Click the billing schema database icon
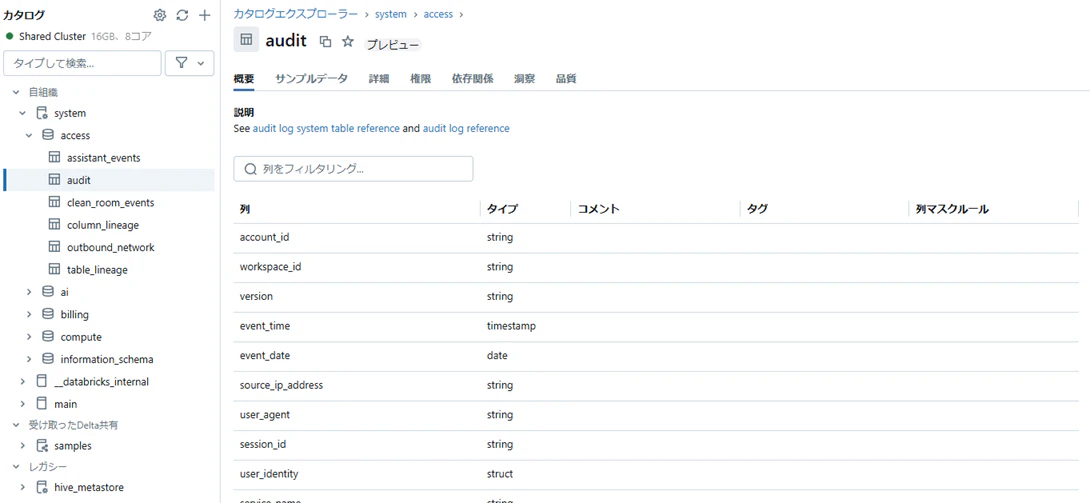The image size is (1090, 503). click(48, 315)
